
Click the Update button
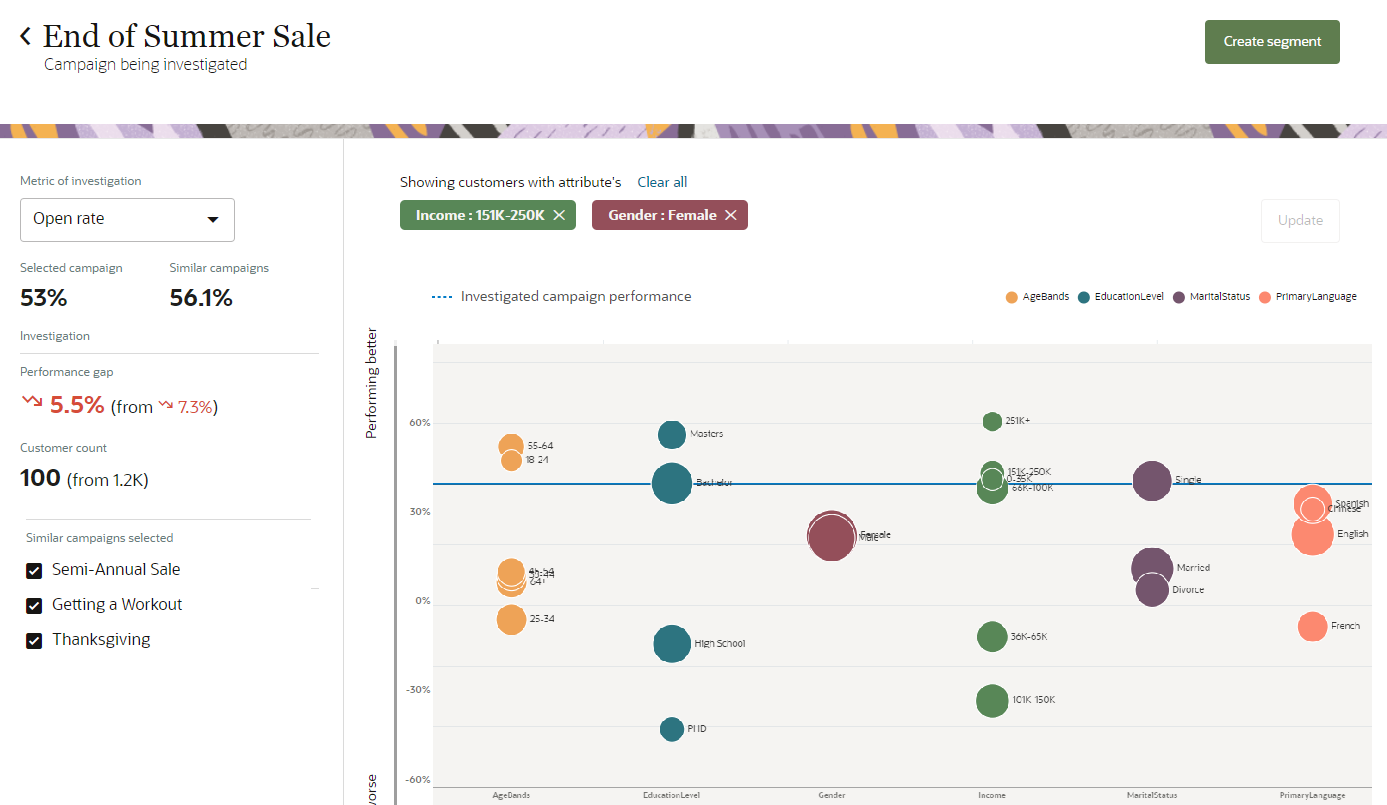(1300, 220)
